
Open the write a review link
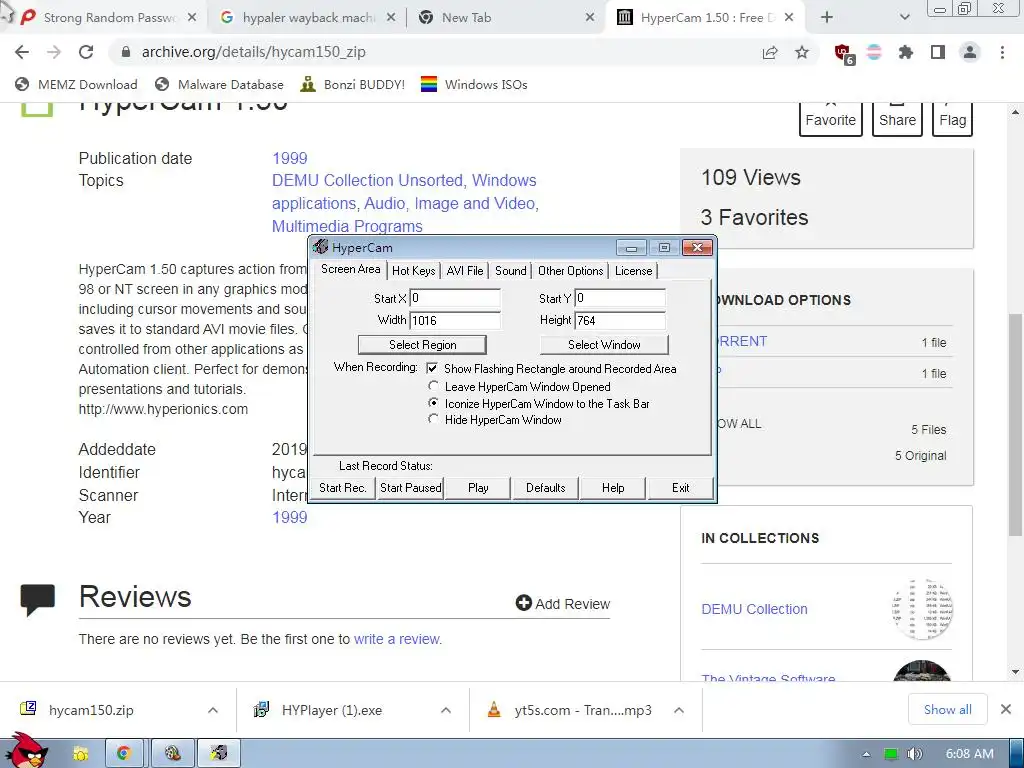click(x=398, y=639)
